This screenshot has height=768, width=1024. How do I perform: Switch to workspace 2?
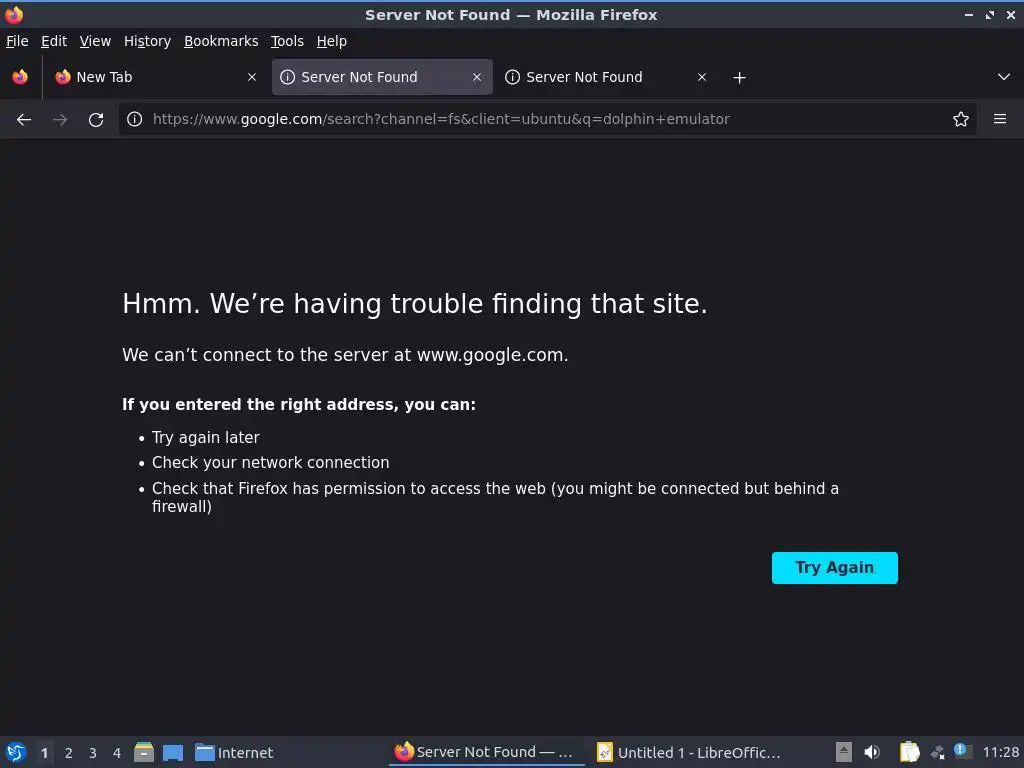pos(69,753)
